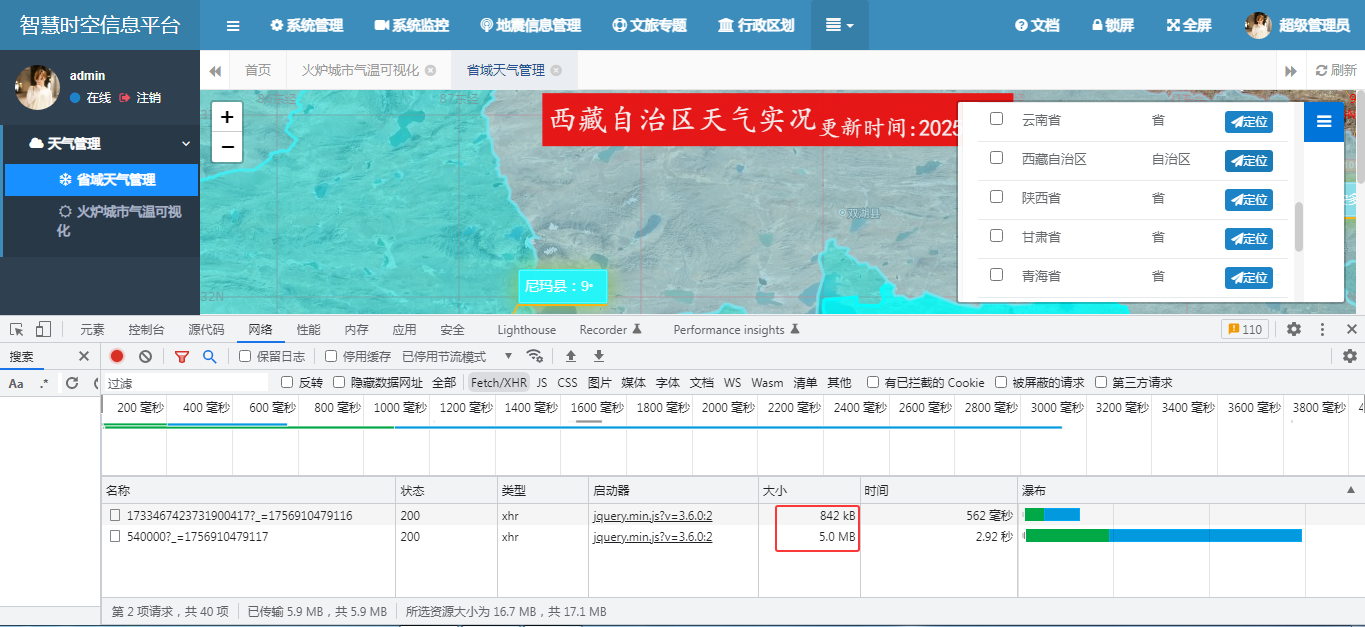The width and height of the screenshot is (1365, 627).
Task: Open the Lighthouse DevTools tab
Action: pos(526,329)
